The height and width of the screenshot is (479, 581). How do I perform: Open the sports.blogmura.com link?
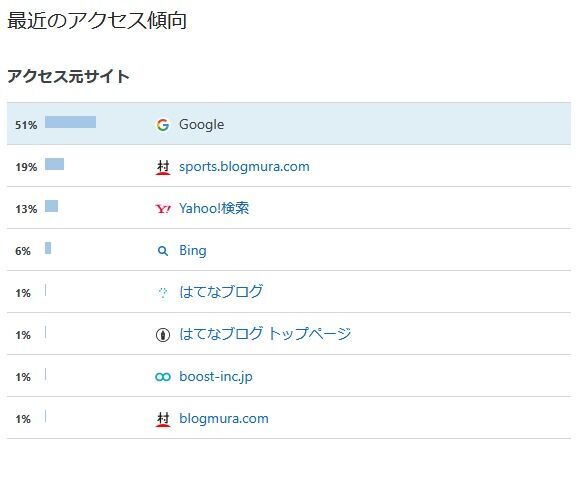(x=244, y=167)
